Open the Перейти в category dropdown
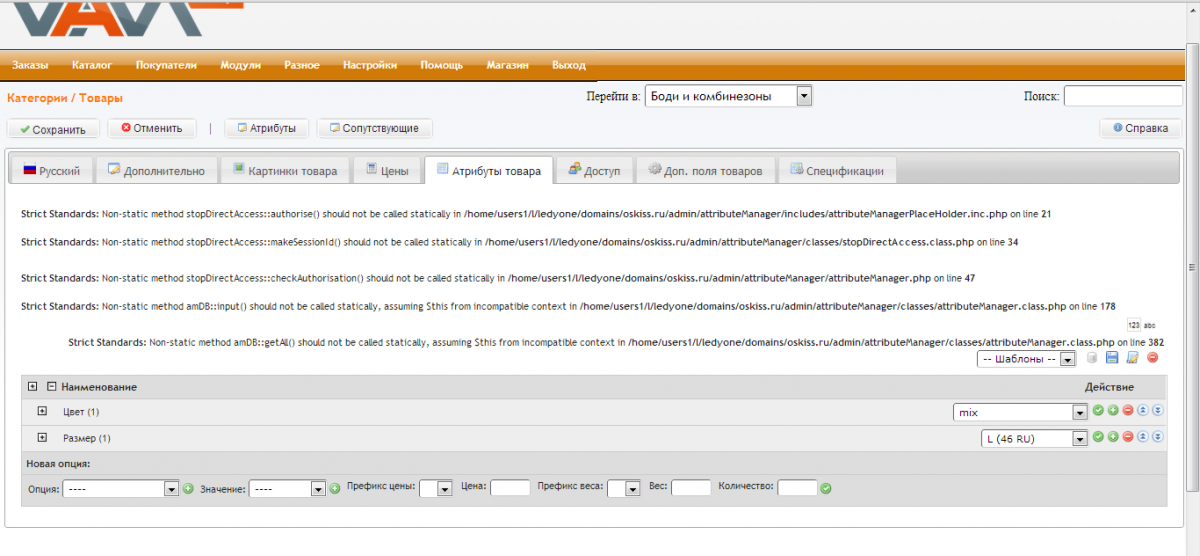The width and height of the screenshot is (1200, 556). pyautogui.click(x=728, y=96)
